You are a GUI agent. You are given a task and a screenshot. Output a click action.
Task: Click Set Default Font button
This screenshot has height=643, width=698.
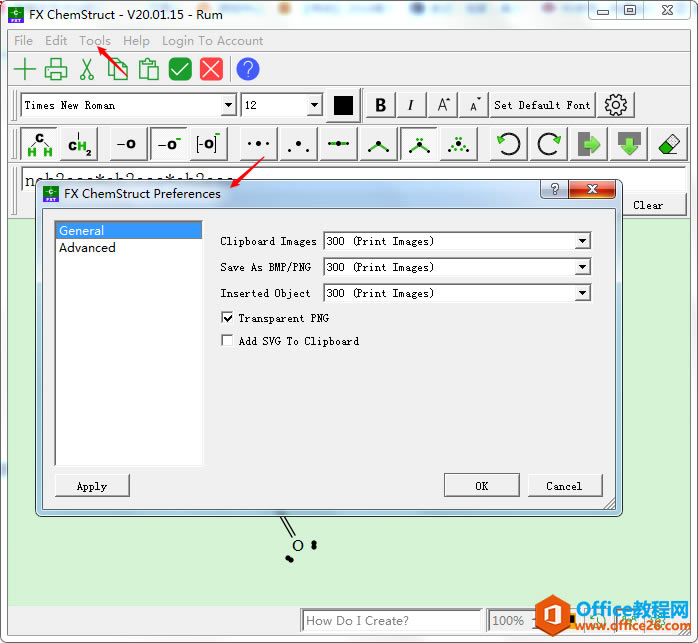(x=542, y=105)
